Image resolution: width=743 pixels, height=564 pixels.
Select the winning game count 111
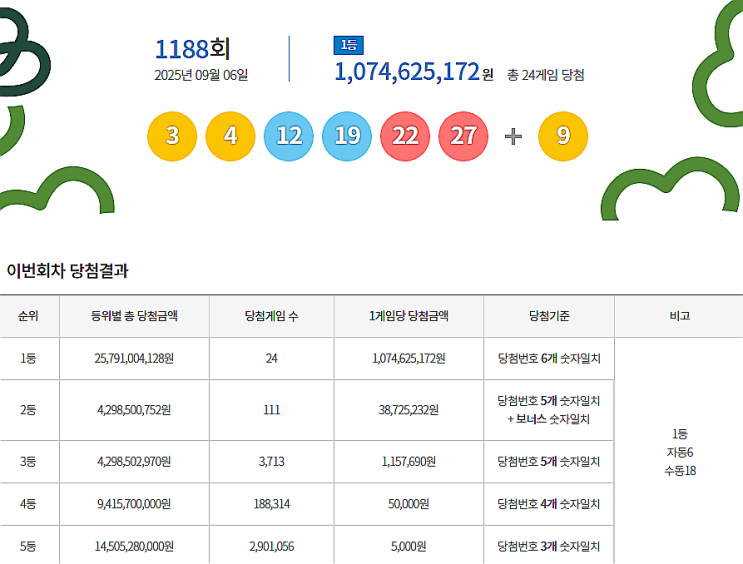click(272, 409)
